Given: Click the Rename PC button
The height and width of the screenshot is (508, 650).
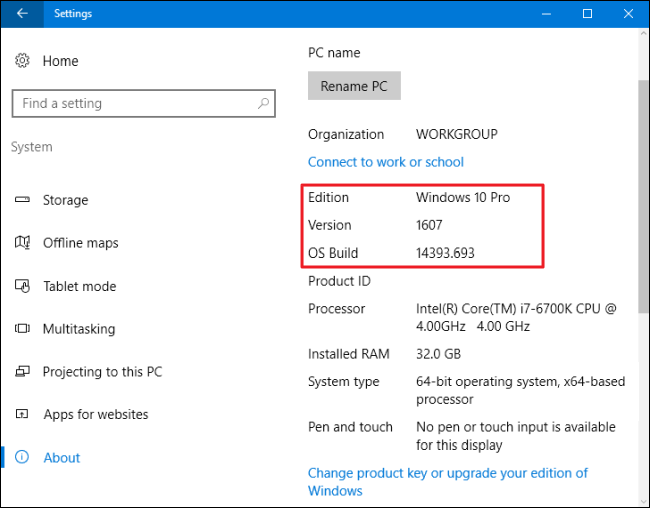Looking at the screenshot, I should (x=354, y=86).
